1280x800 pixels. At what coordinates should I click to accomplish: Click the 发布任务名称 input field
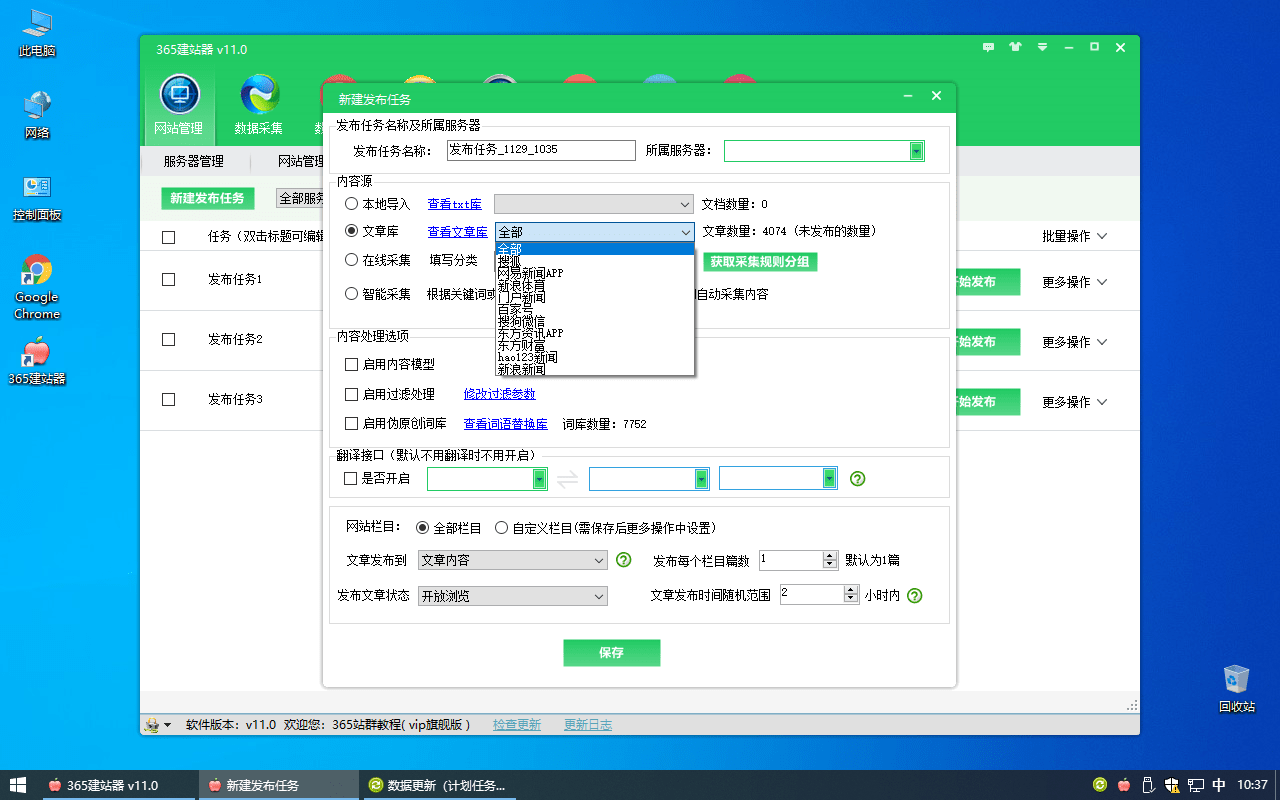coord(541,150)
